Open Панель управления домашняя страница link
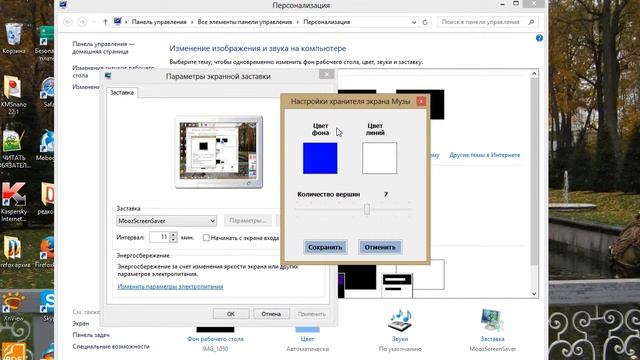This screenshot has width=640, height=360. [x=103, y=47]
